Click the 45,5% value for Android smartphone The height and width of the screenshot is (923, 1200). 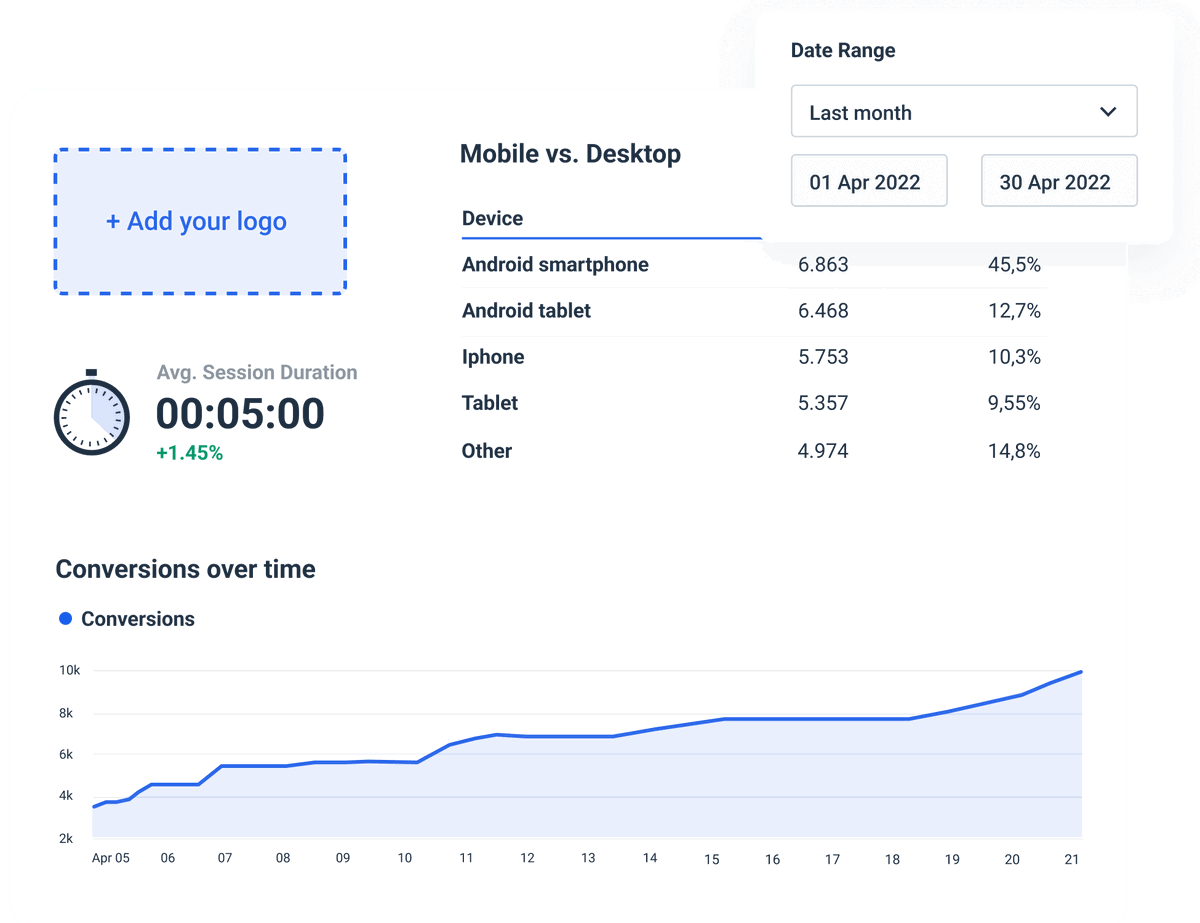pos(1015,264)
